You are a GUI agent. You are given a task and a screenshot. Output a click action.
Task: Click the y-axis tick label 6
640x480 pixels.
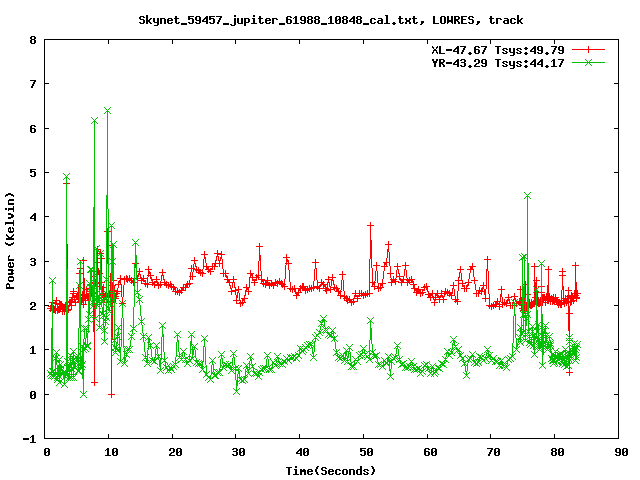(33, 129)
